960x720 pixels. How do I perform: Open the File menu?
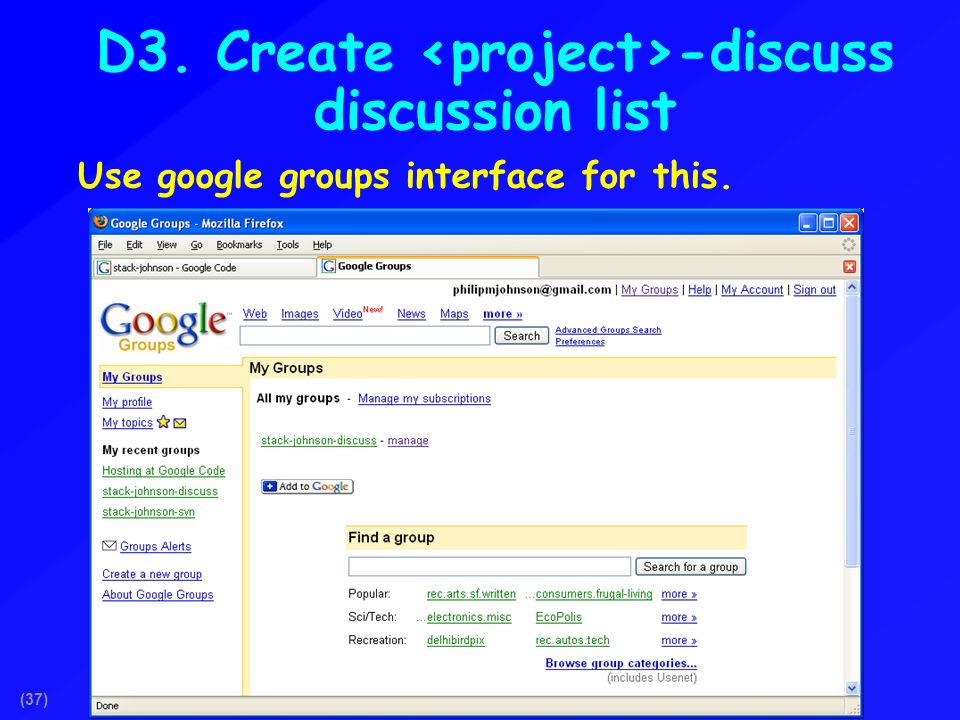click(x=105, y=245)
